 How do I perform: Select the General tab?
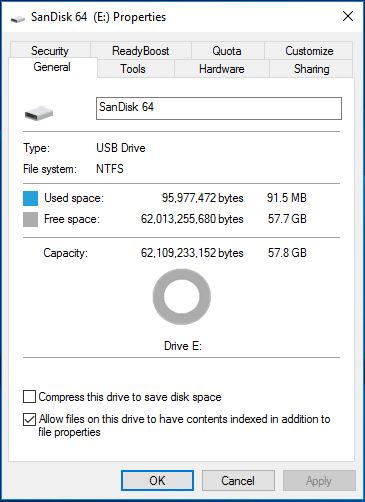[52, 67]
